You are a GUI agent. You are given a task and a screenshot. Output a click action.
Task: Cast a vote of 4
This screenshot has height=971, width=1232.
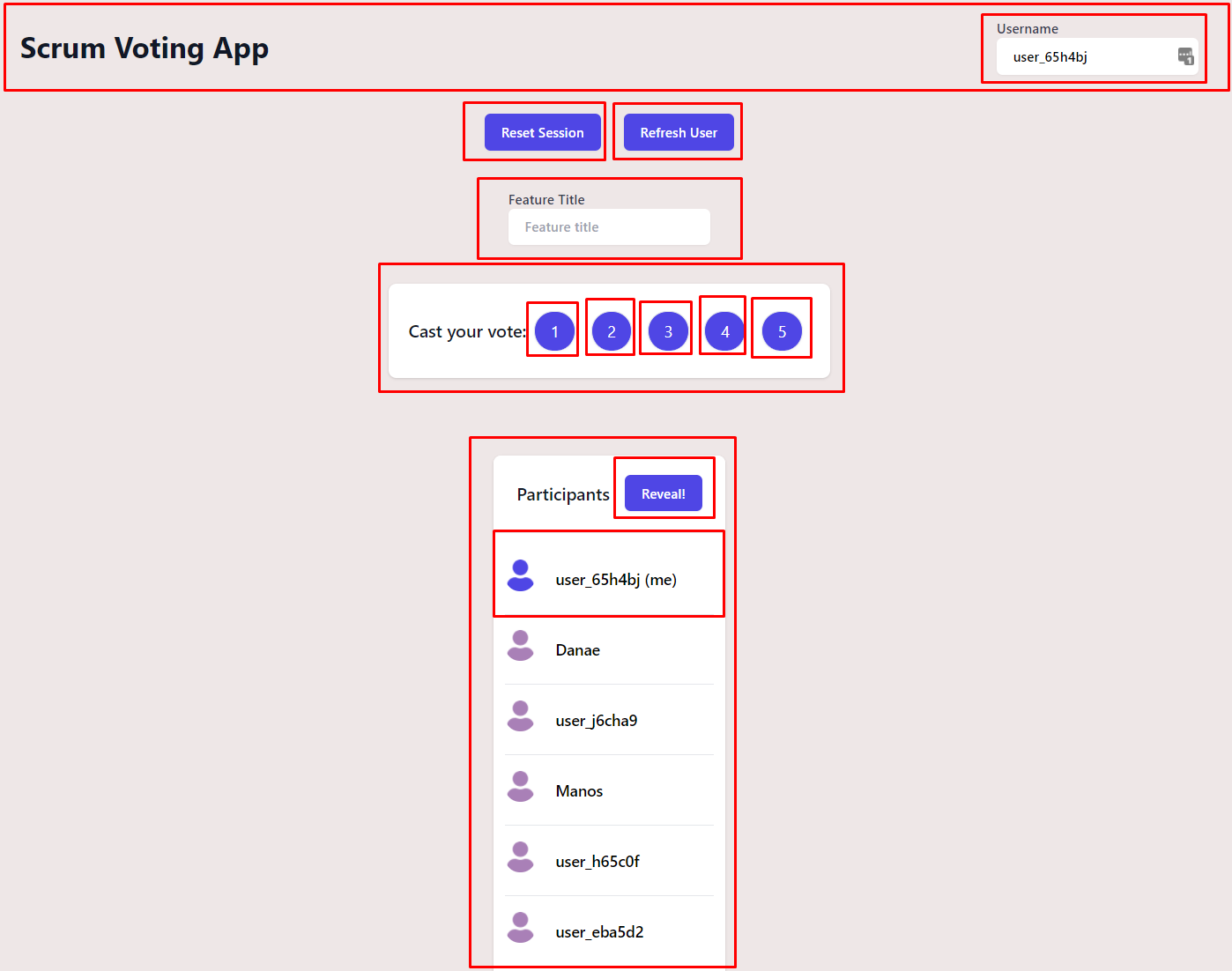click(724, 331)
